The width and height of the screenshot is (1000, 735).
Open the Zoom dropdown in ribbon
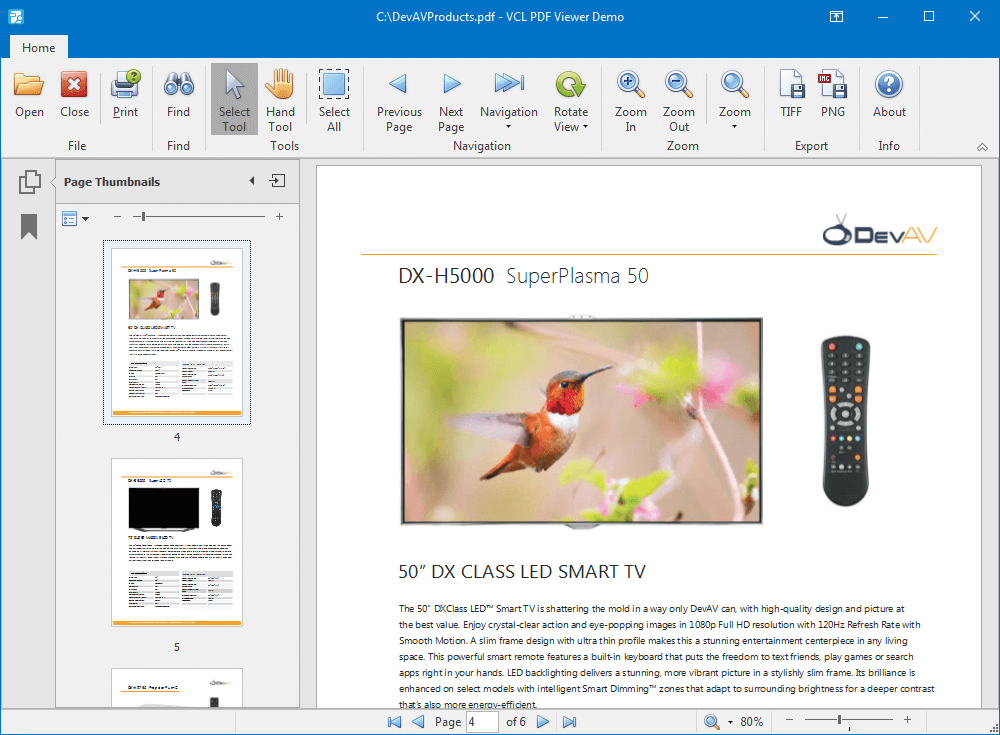(734, 100)
